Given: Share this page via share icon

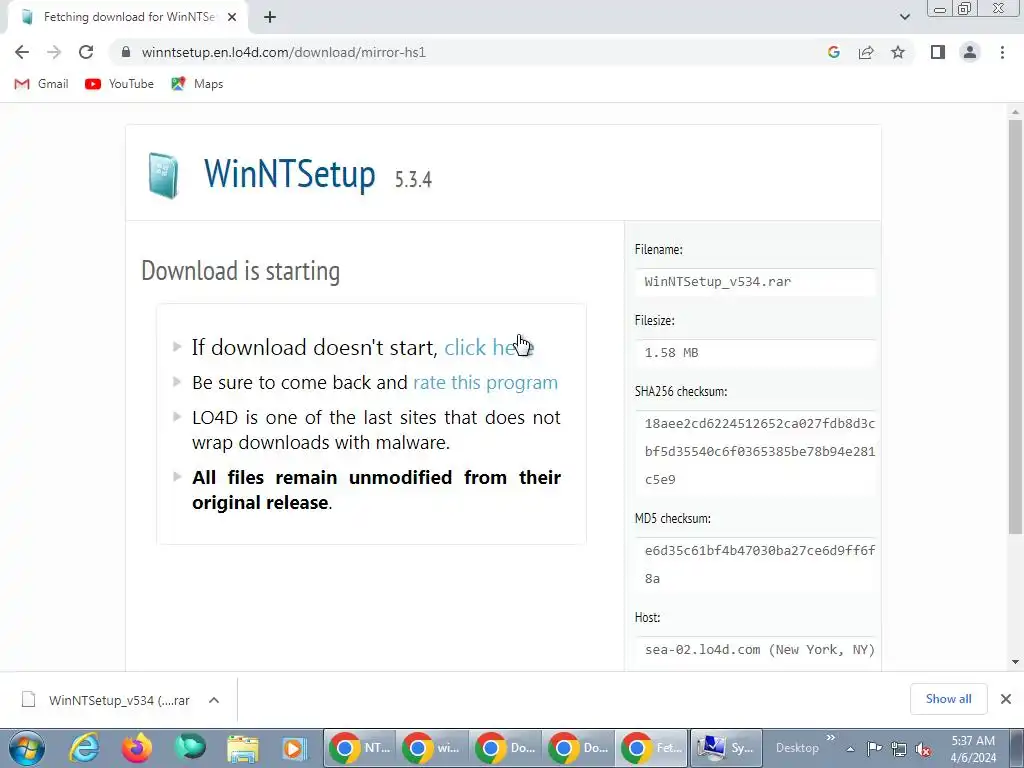Looking at the screenshot, I should click(866, 52).
